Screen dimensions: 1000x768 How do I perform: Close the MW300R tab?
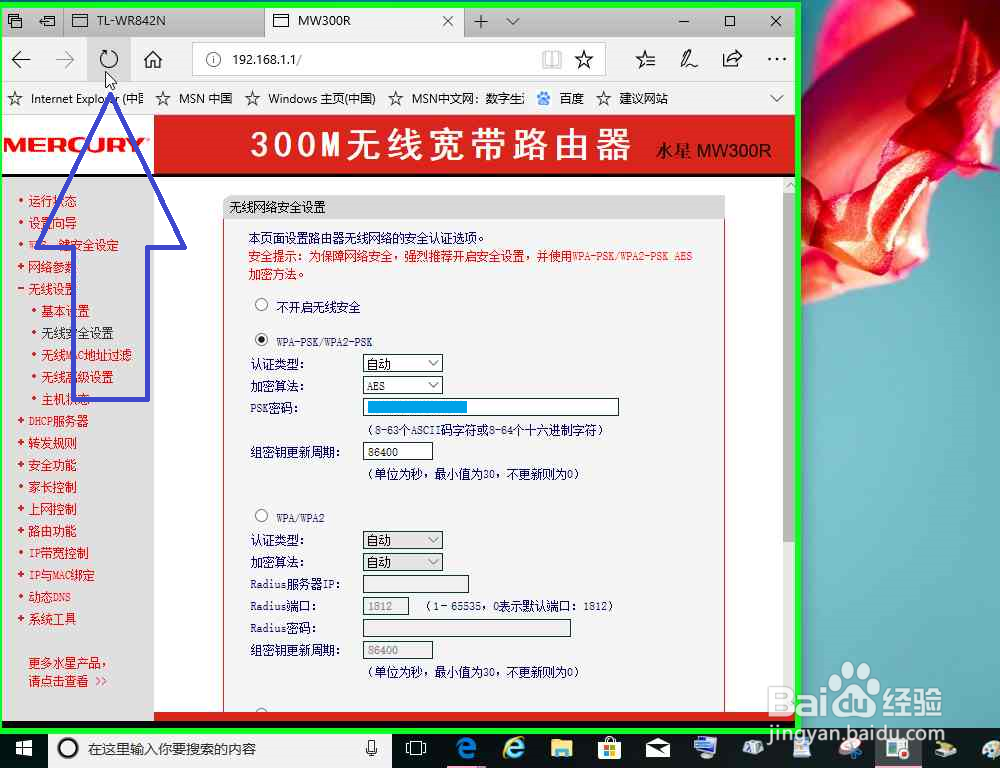[448, 21]
